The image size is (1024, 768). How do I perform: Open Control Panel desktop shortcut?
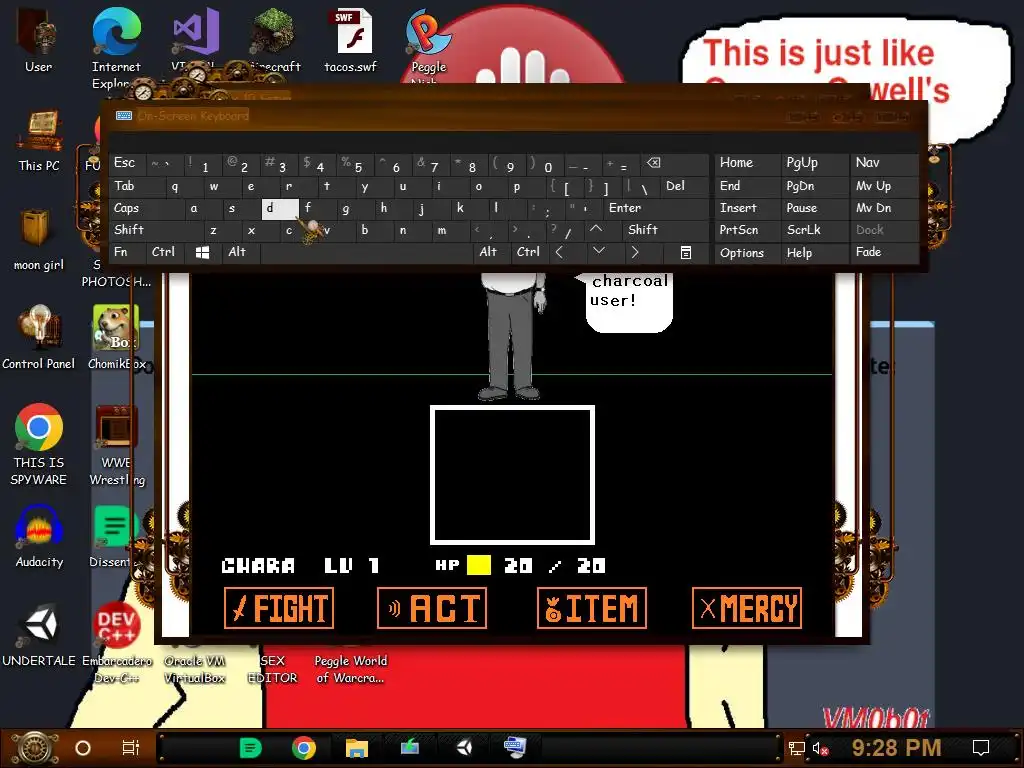point(39,338)
